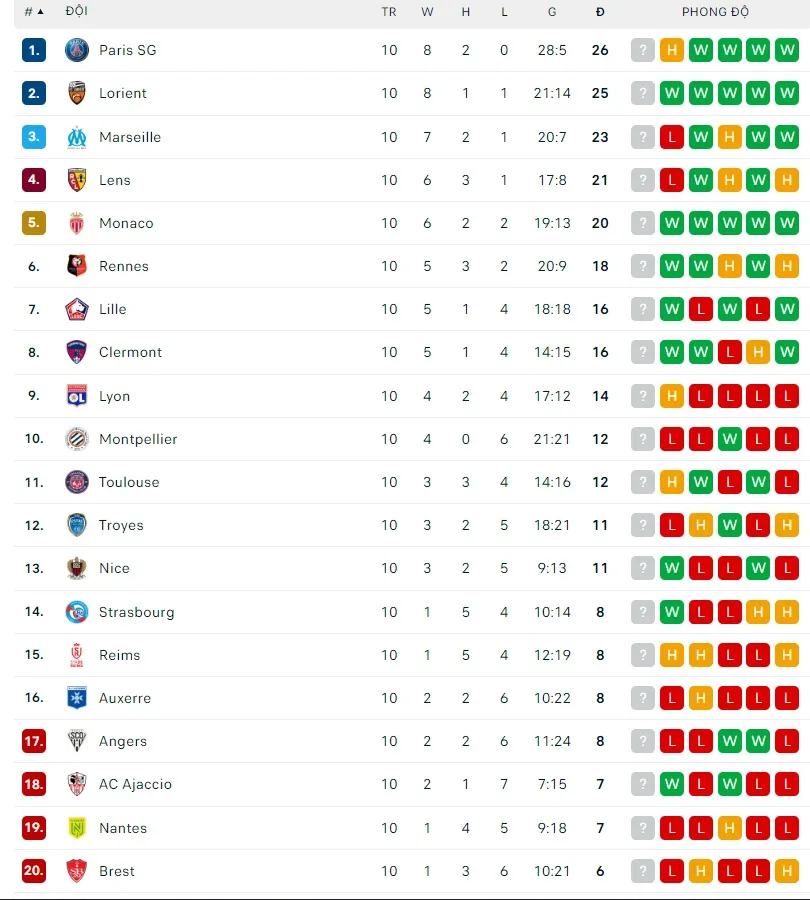
Task: Click the Lorient club crest
Action: 77,93
